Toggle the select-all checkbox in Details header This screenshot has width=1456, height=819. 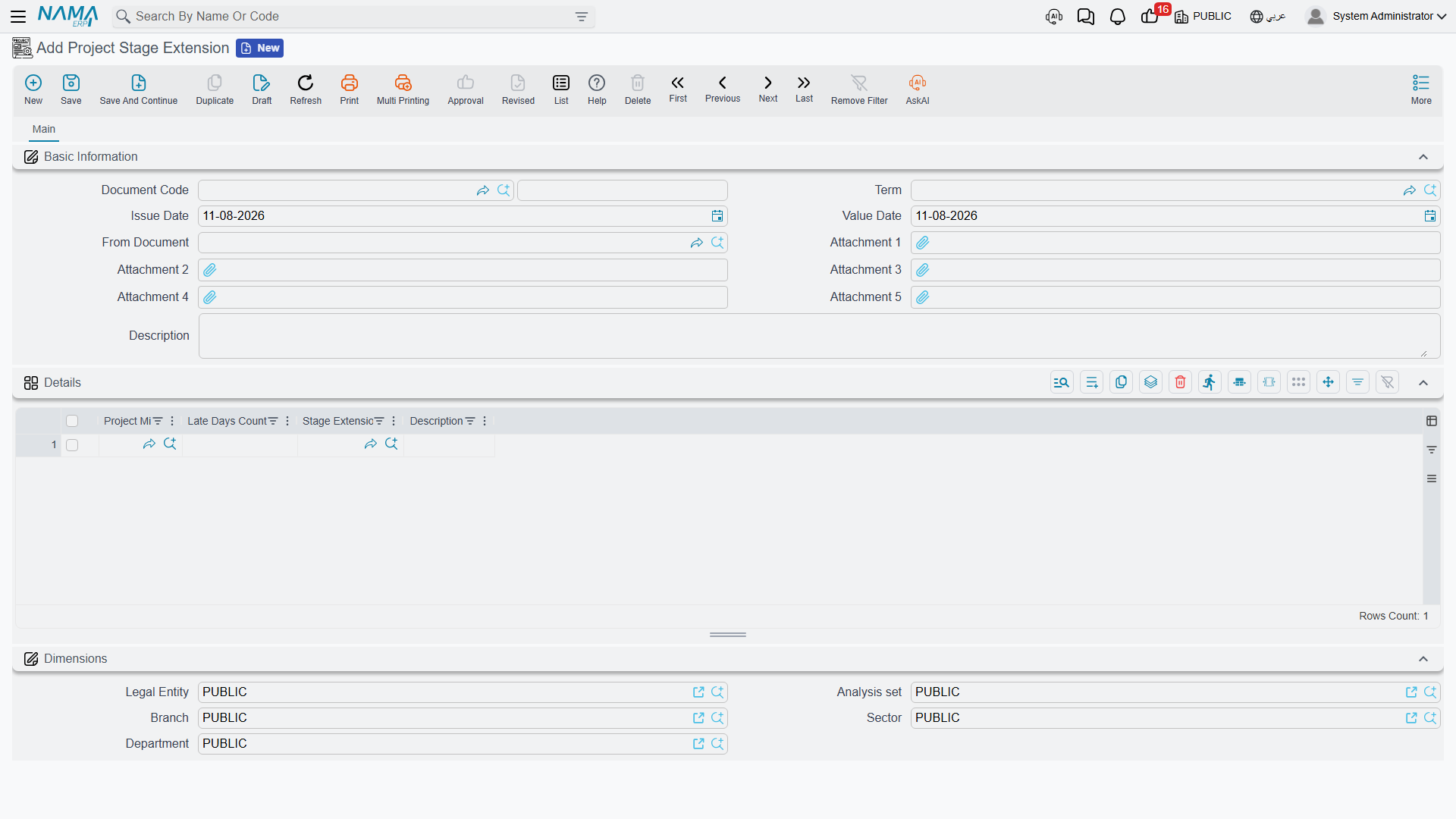coord(72,421)
